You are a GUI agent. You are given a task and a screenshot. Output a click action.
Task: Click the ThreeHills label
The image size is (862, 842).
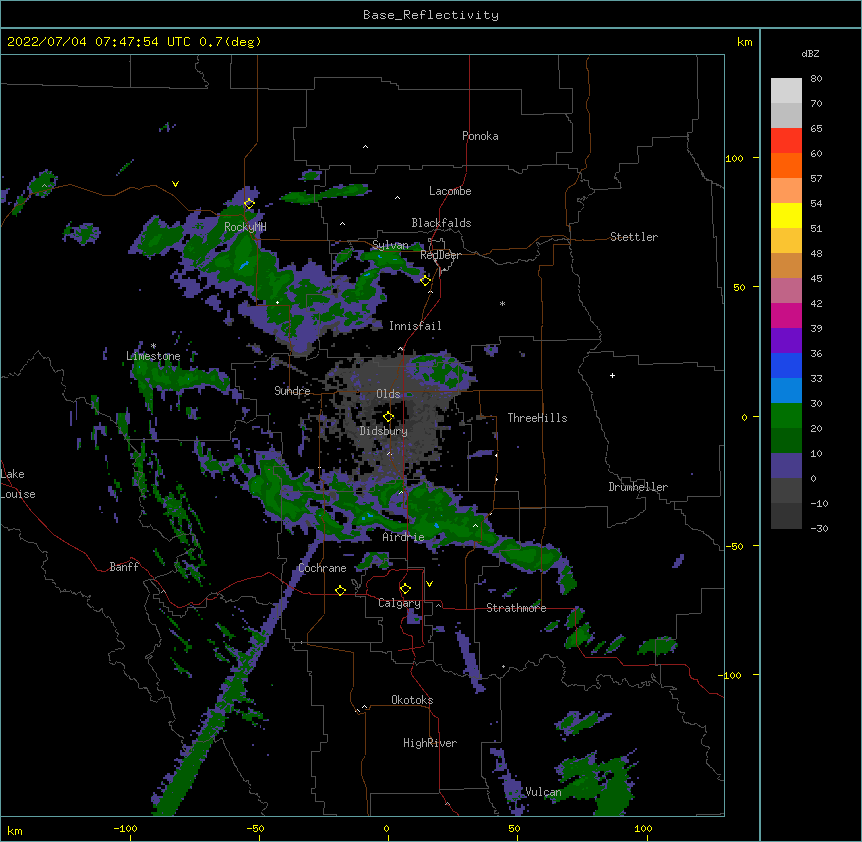click(537, 418)
